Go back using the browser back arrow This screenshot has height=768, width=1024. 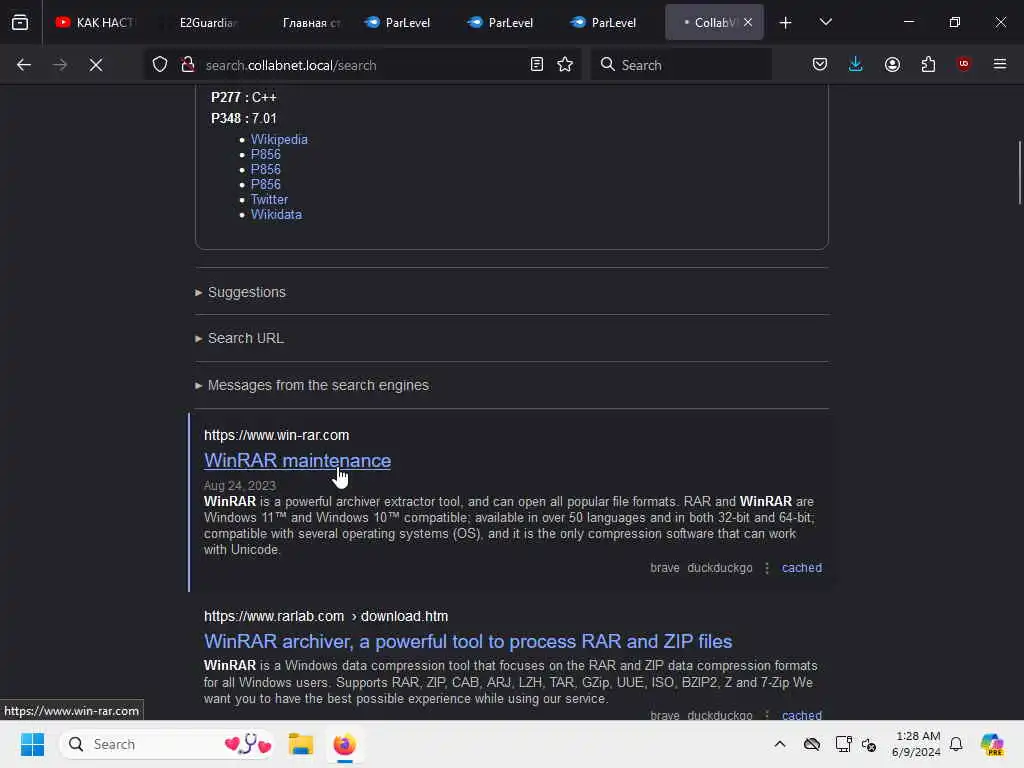(x=24, y=65)
